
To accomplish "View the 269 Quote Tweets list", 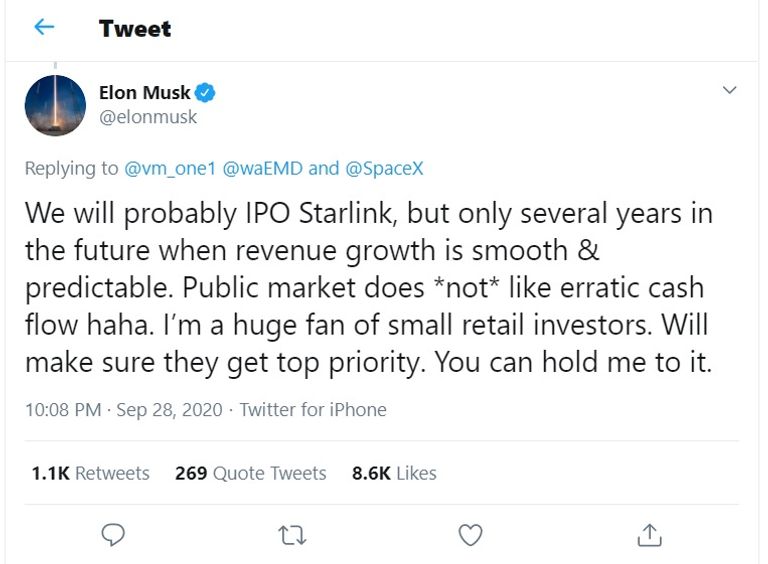I will click(250, 473).
